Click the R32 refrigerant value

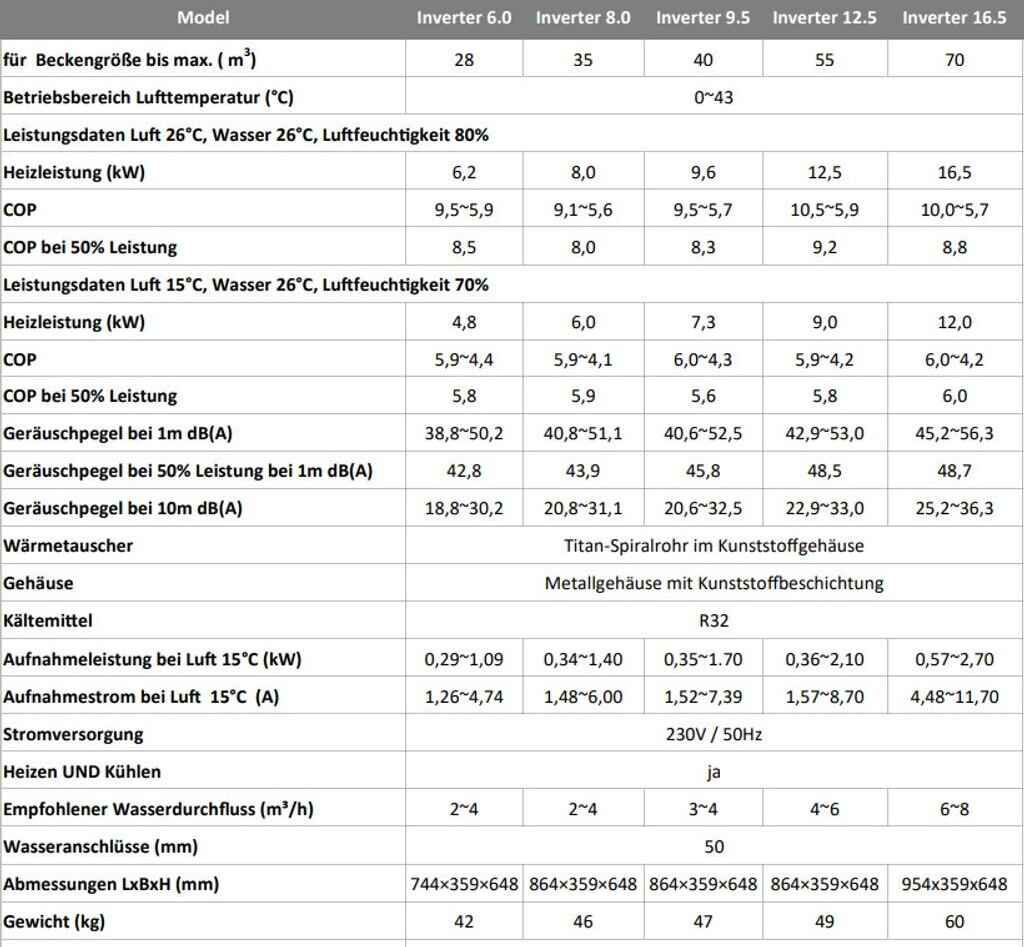(714, 621)
